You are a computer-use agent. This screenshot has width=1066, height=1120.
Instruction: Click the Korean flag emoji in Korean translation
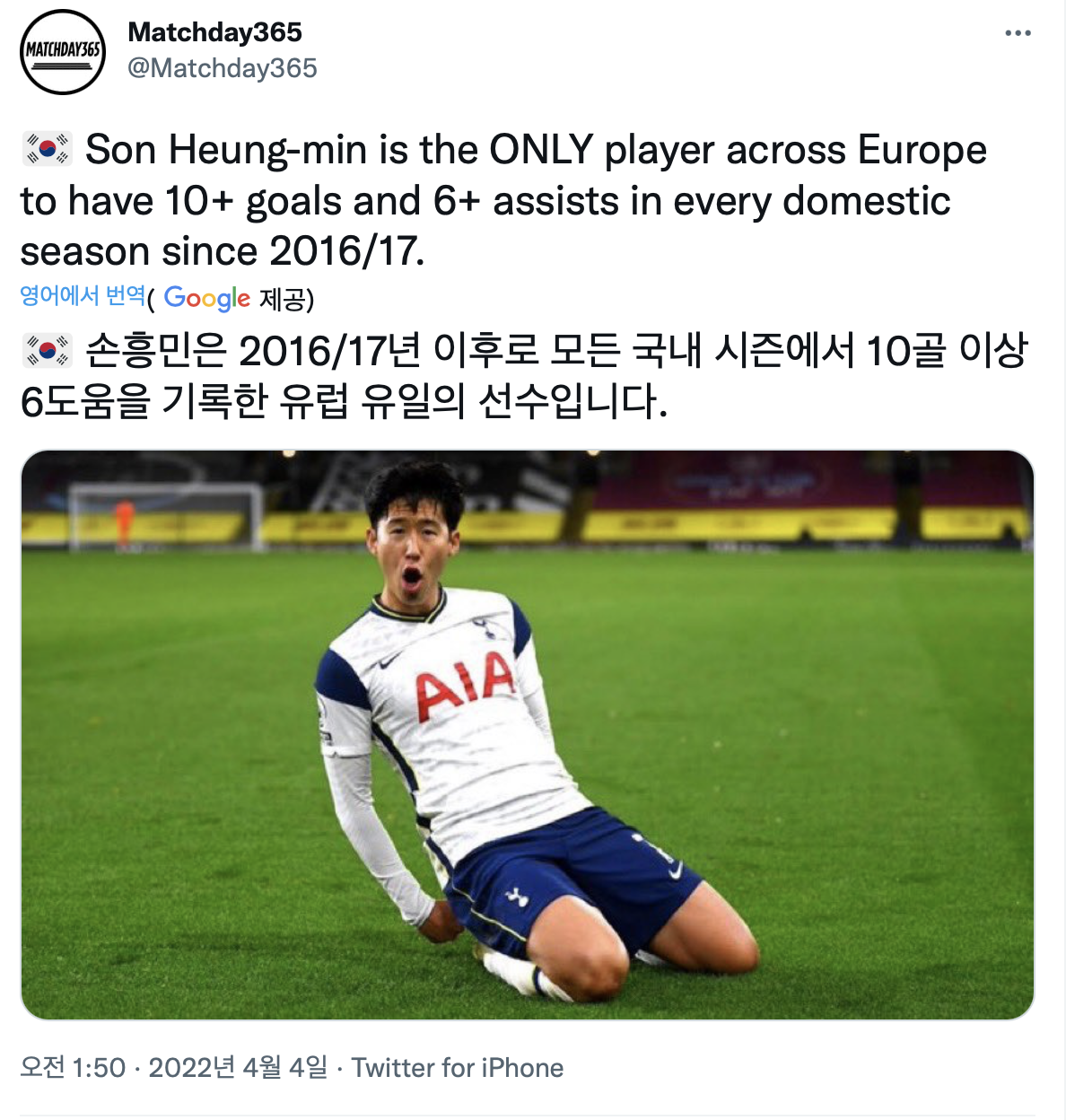tap(47, 351)
